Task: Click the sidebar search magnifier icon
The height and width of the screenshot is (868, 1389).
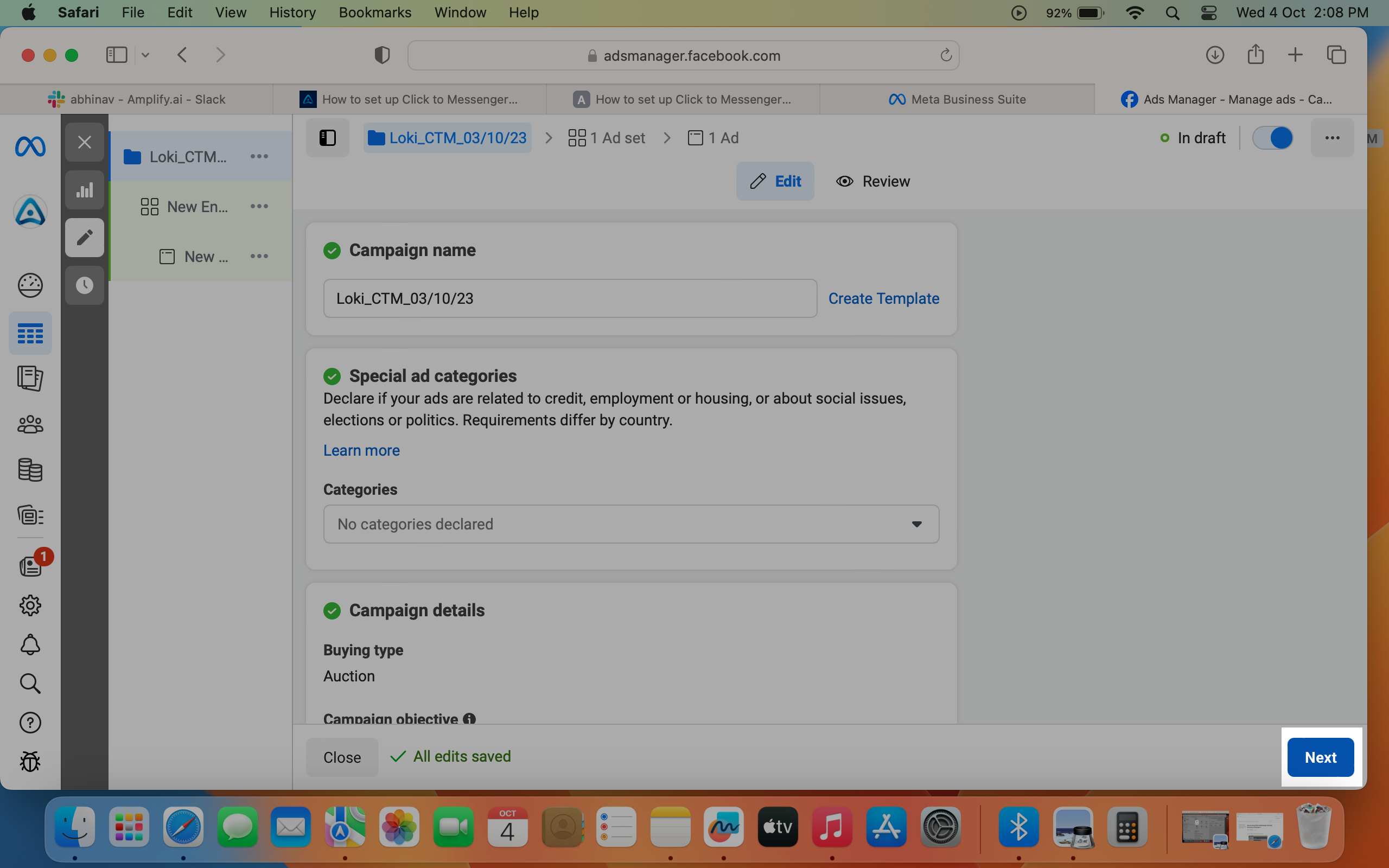Action: pos(30,683)
